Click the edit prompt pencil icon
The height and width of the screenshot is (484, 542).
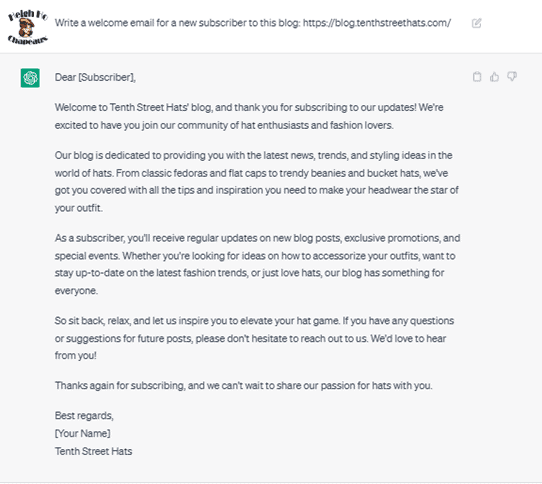[476, 23]
